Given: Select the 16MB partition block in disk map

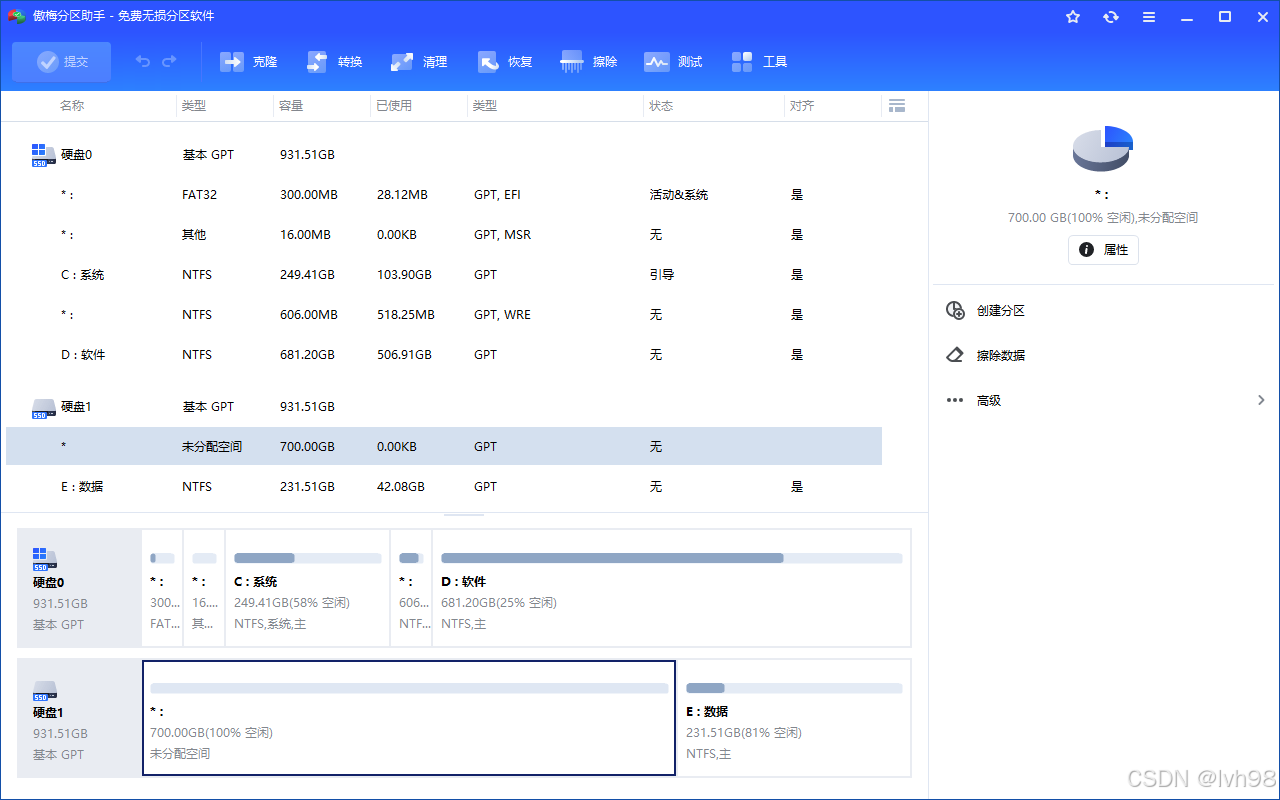Looking at the screenshot, I should click(204, 588).
